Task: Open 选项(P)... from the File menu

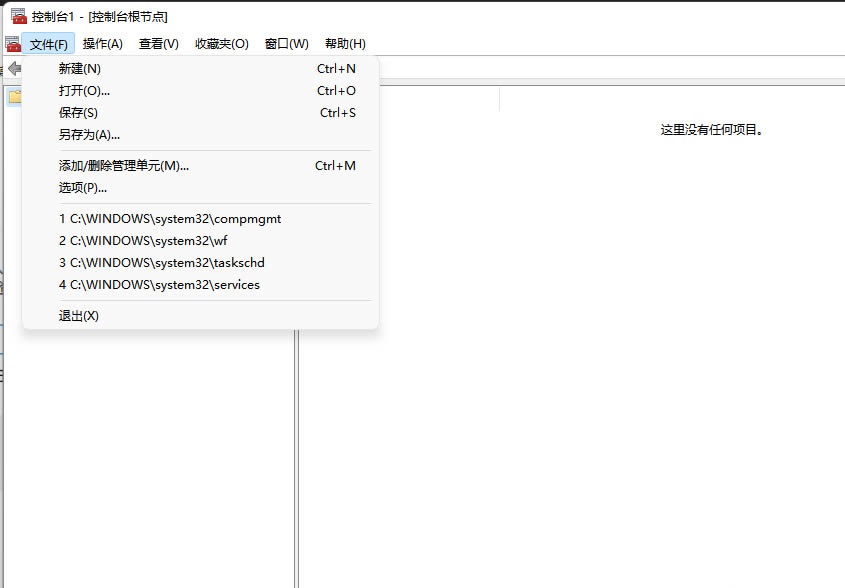Action: 83,188
